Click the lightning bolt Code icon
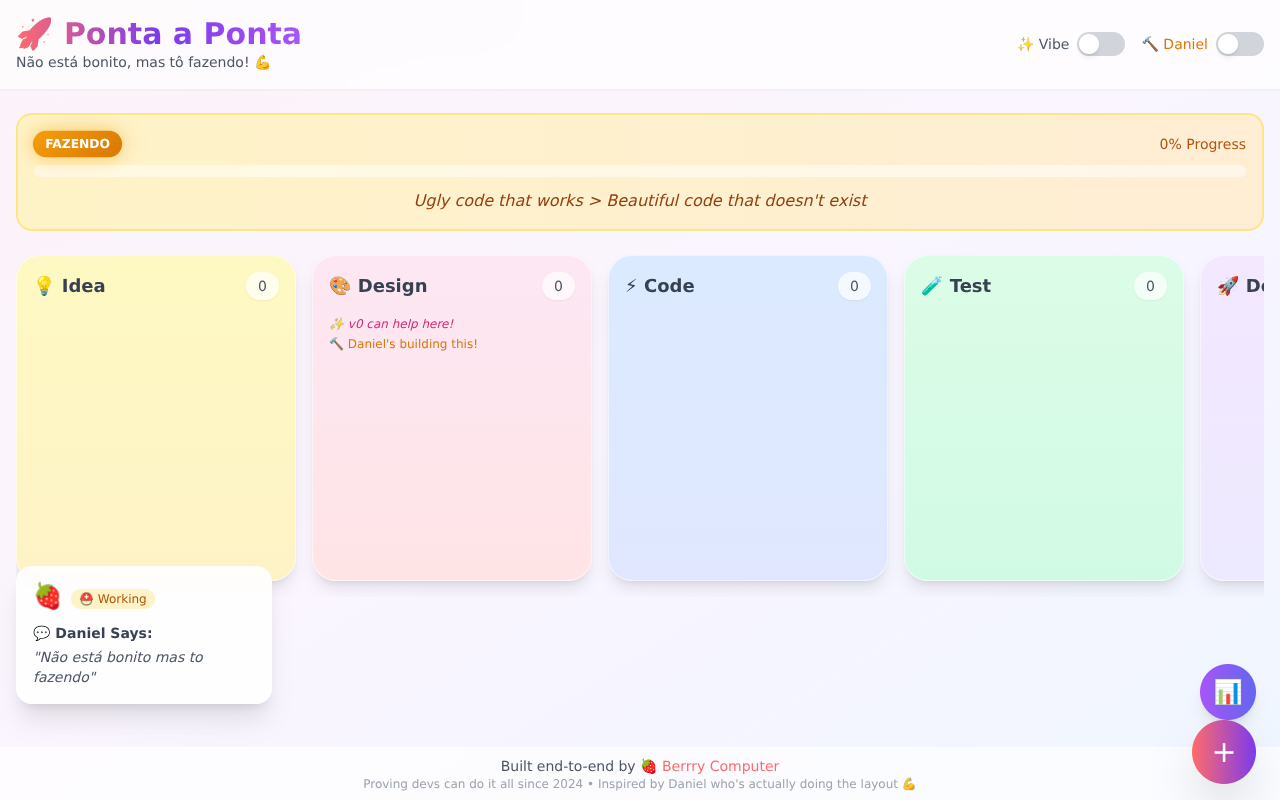The height and width of the screenshot is (800, 1280). pos(631,286)
